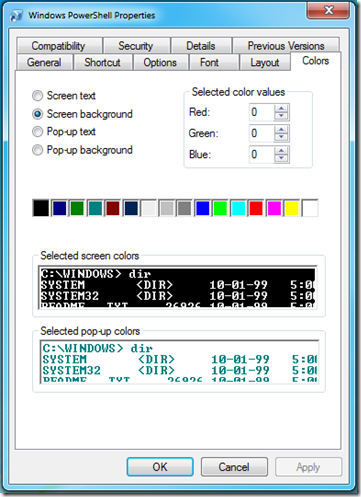
Task: Switch to the General tab
Action: tap(44, 62)
